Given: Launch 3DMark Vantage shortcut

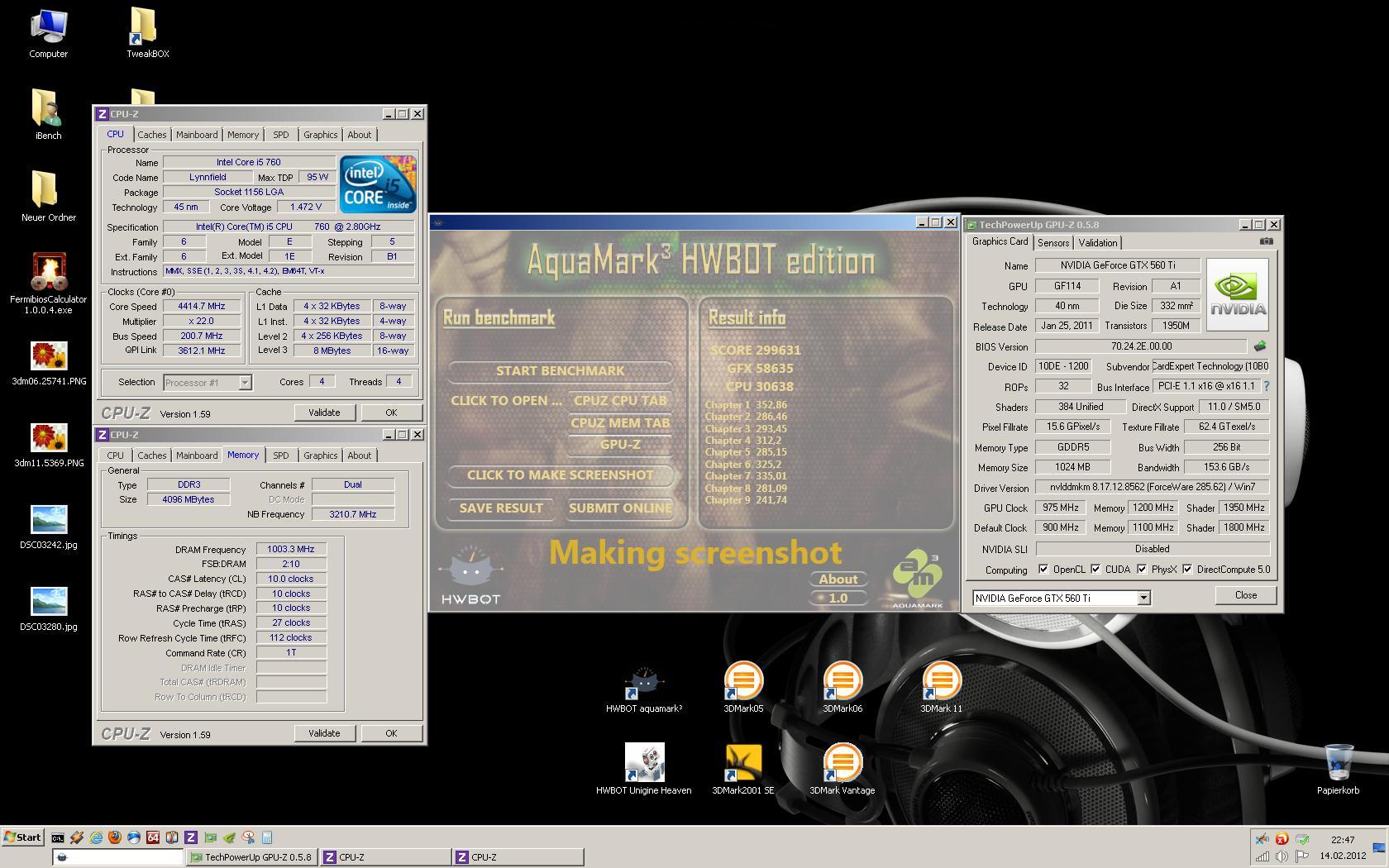Looking at the screenshot, I should point(842,770).
